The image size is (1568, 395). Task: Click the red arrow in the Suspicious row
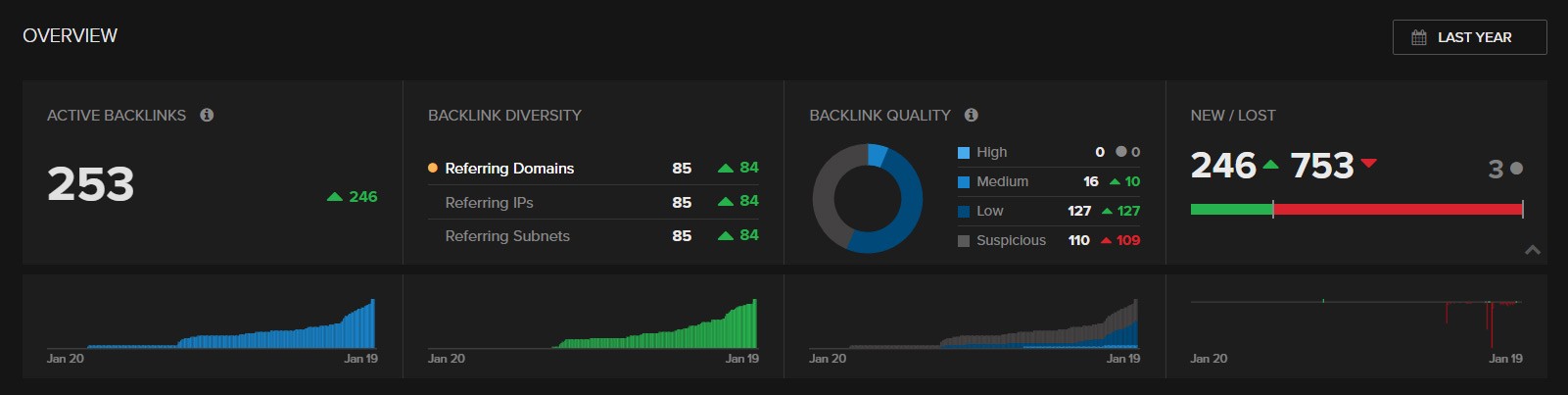[1106, 241]
